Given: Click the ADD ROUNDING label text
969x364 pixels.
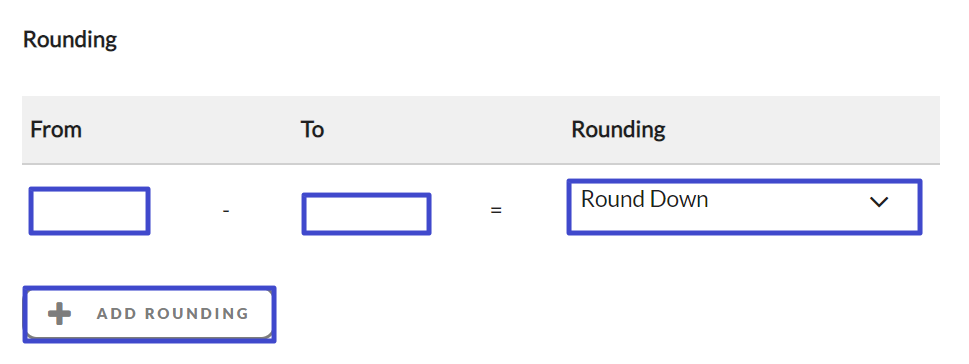Looking at the screenshot, I should [x=173, y=314].
